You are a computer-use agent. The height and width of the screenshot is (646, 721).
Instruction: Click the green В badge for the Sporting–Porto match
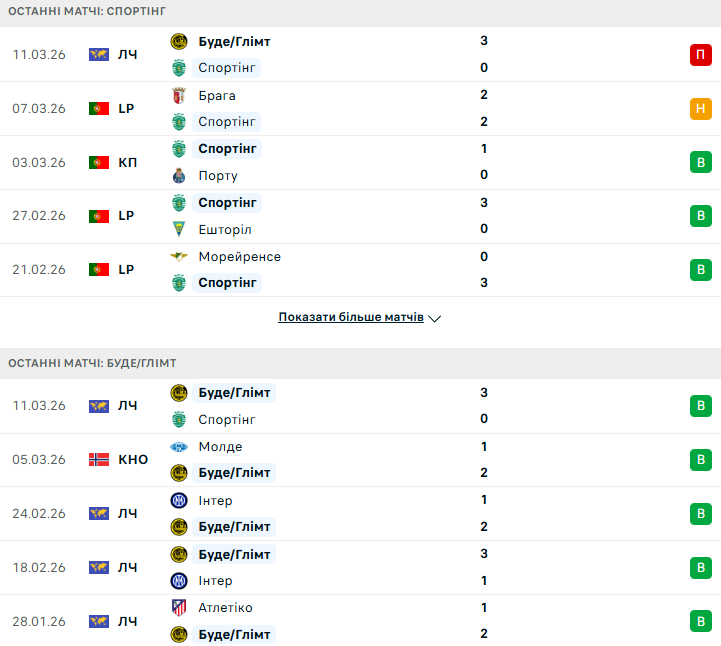(x=700, y=162)
